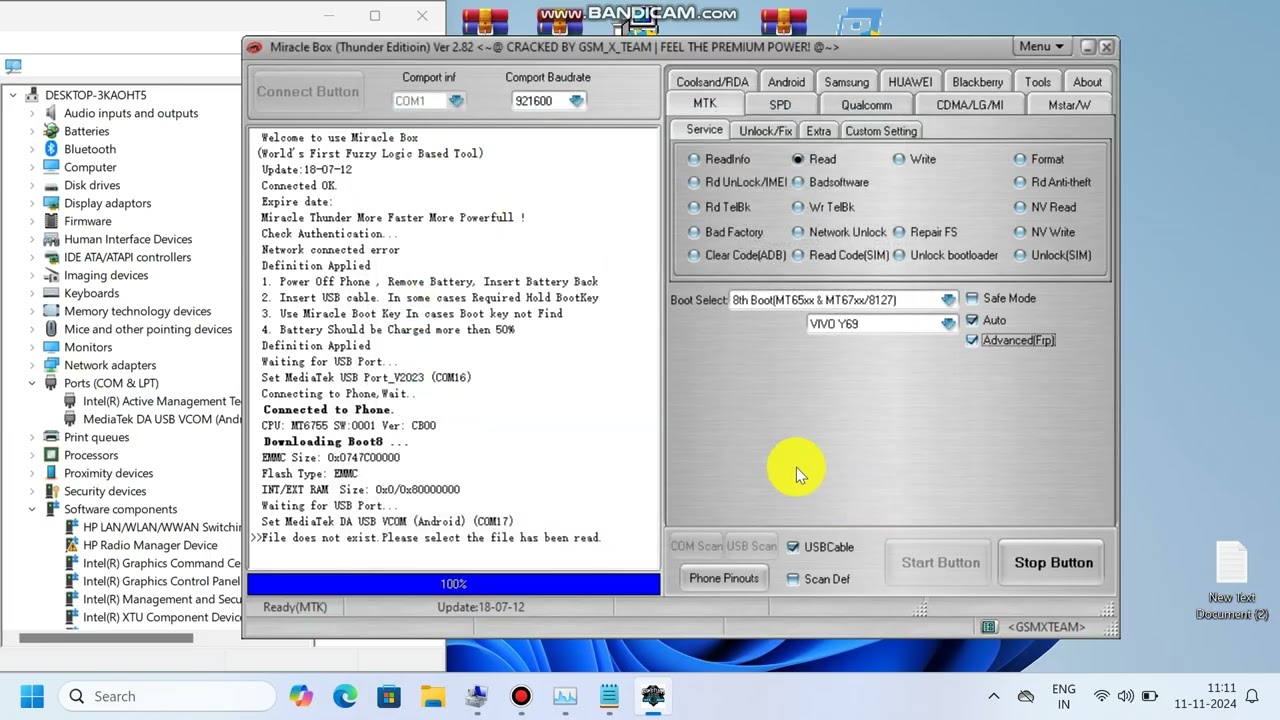Open the Windows Start menu
The height and width of the screenshot is (720, 1280).
[32, 696]
